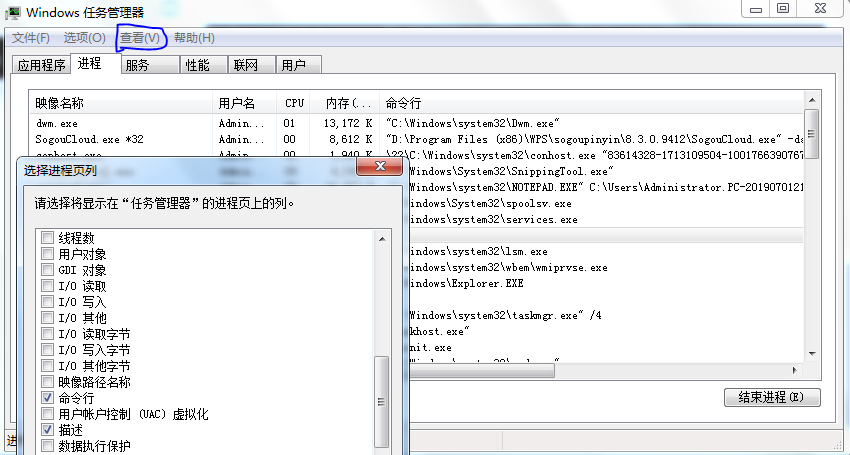Click the column list scrollbar thumb in dialog
Screen dimensions: 850x455
click(382, 402)
